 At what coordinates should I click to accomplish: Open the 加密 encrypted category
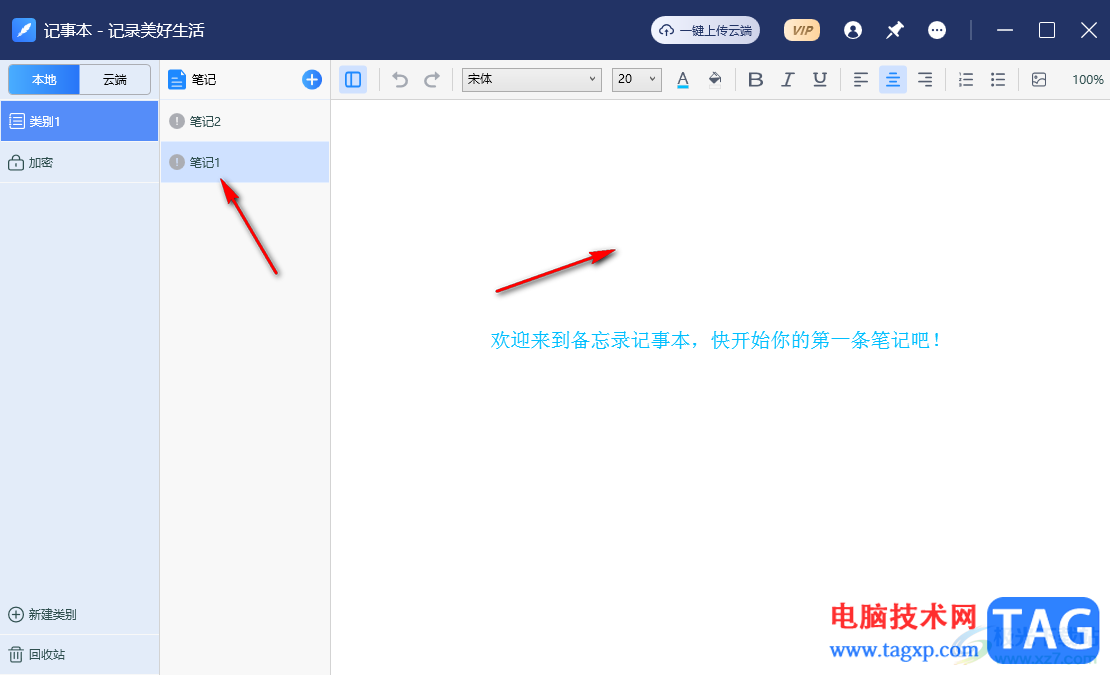pyautogui.click(x=79, y=163)
